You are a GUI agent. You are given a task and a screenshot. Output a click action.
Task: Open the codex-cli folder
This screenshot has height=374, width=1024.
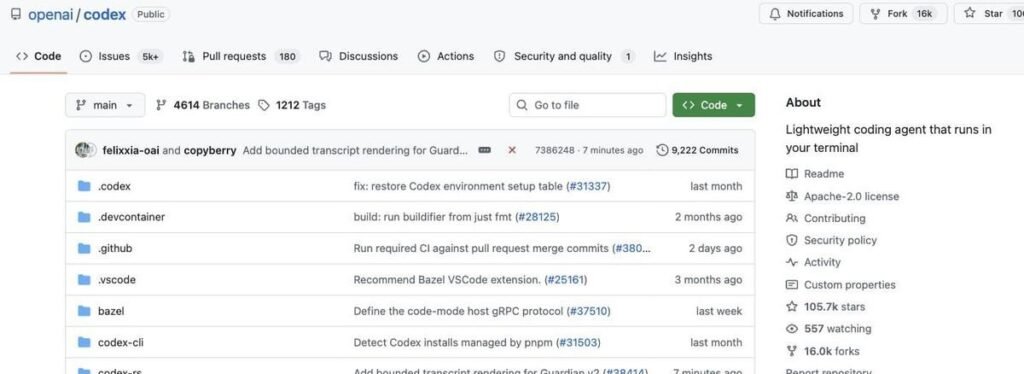pyautogui.click(x=121, y=342)
